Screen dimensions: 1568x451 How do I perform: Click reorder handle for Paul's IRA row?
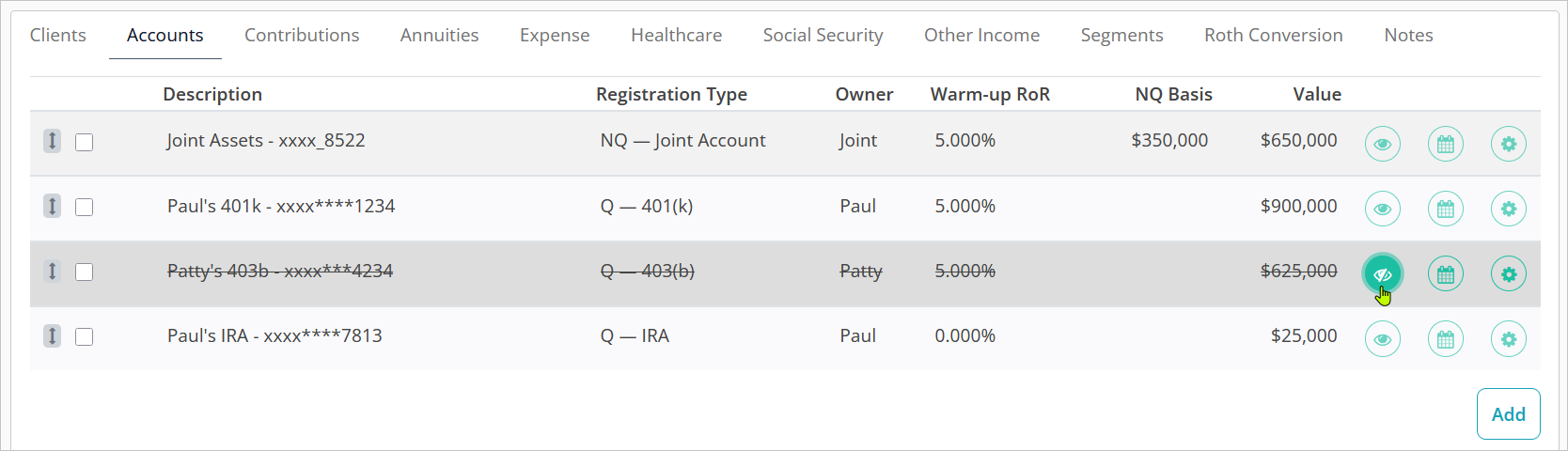pyautogui.click(x=53, y=336)
